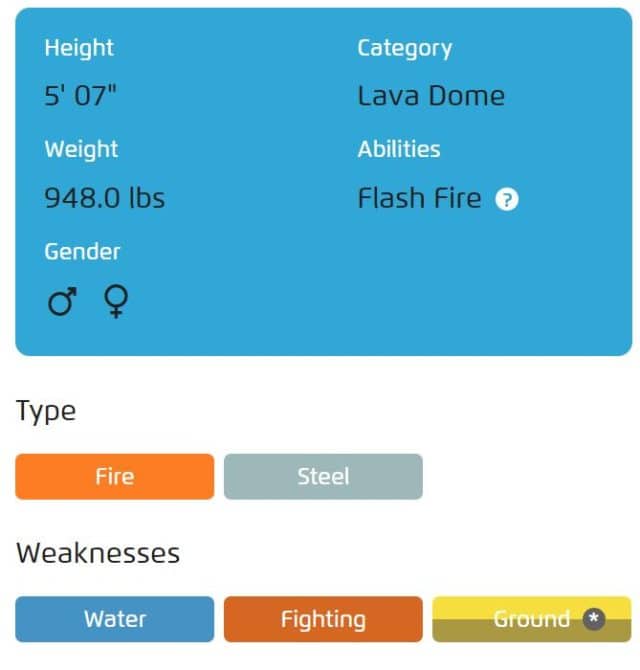The image size is (640, 670).
Task: Click the Height label
Action: [x=79, y=48]
